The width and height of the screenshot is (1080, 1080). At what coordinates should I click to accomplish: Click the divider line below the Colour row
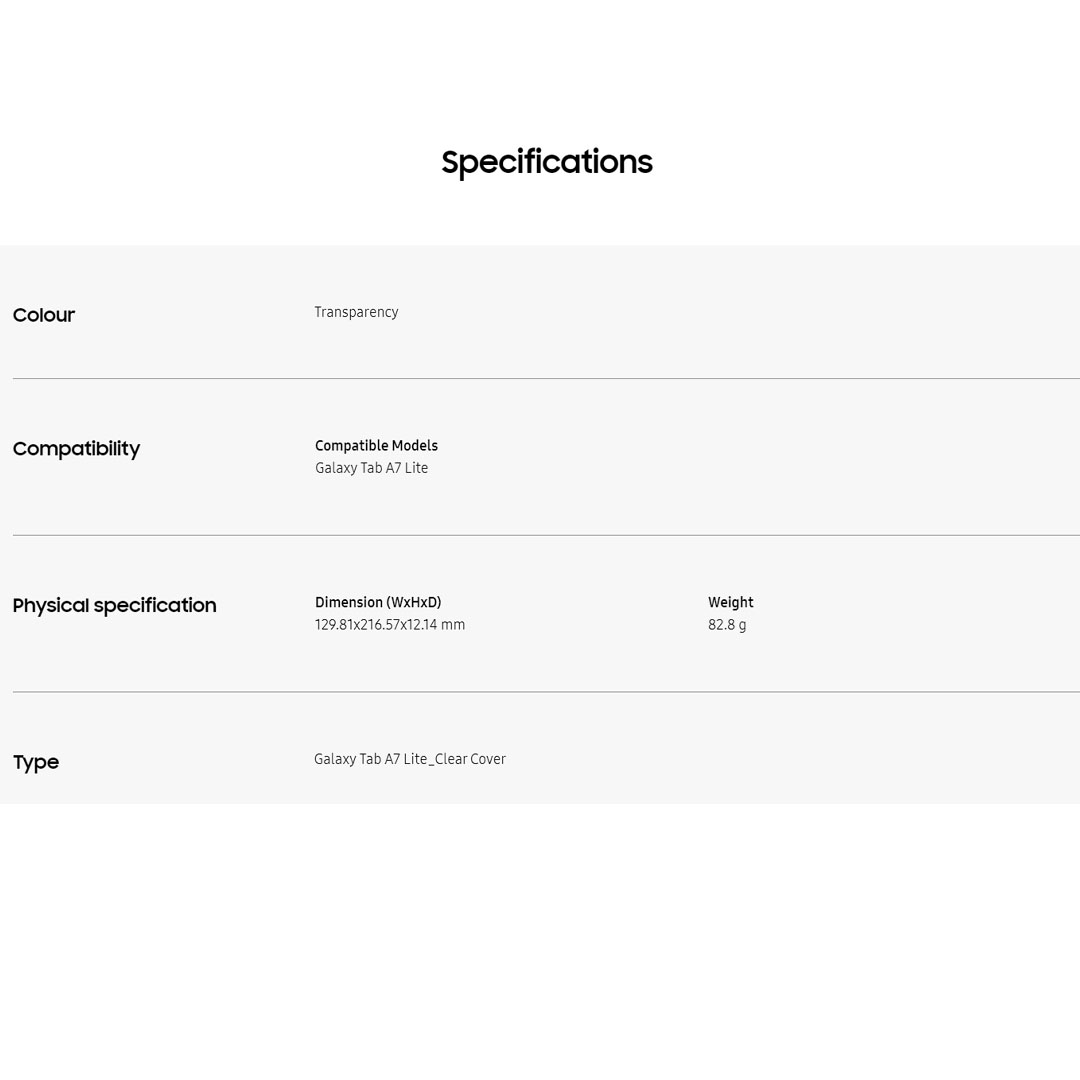[546, 379]
